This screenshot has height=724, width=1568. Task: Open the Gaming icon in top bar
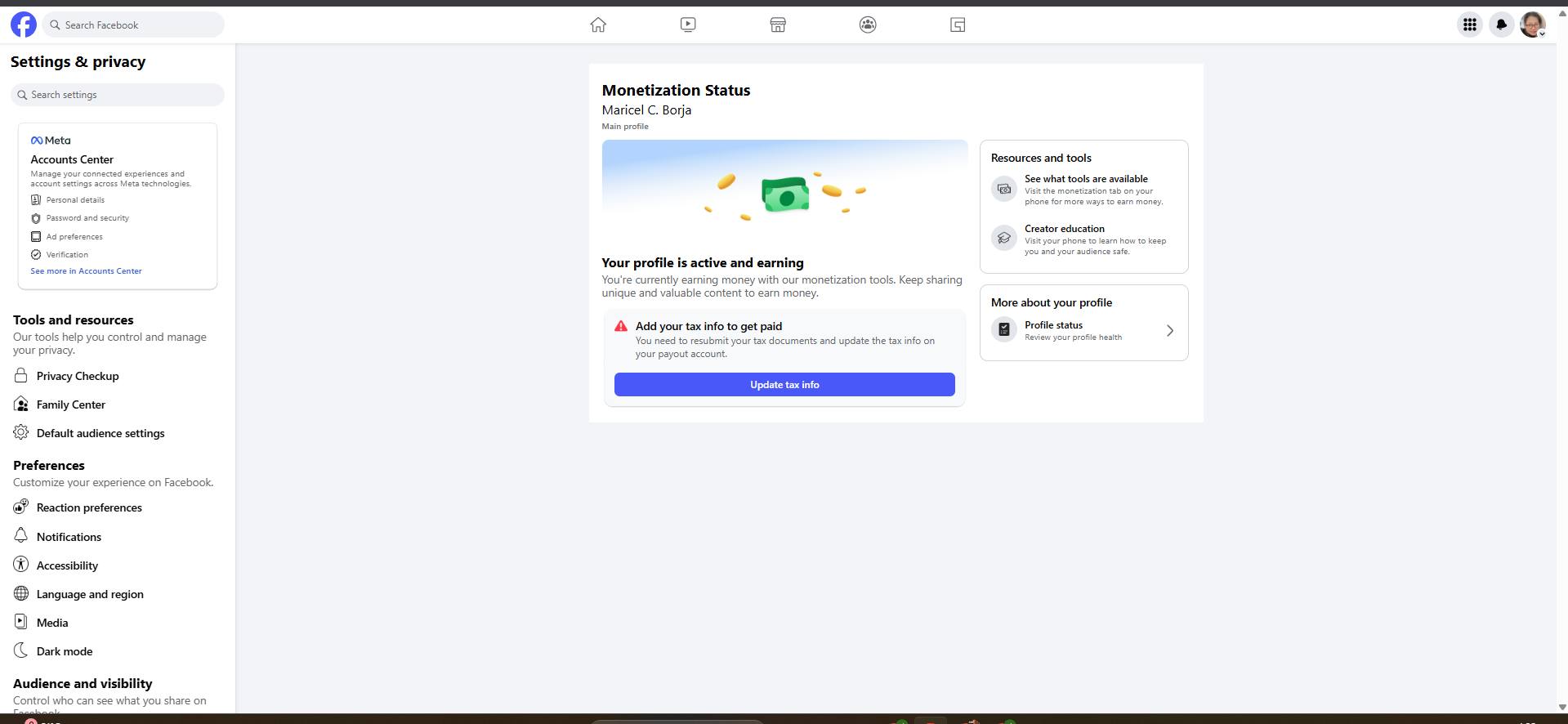pyautogui.click(x=958, y=25)
